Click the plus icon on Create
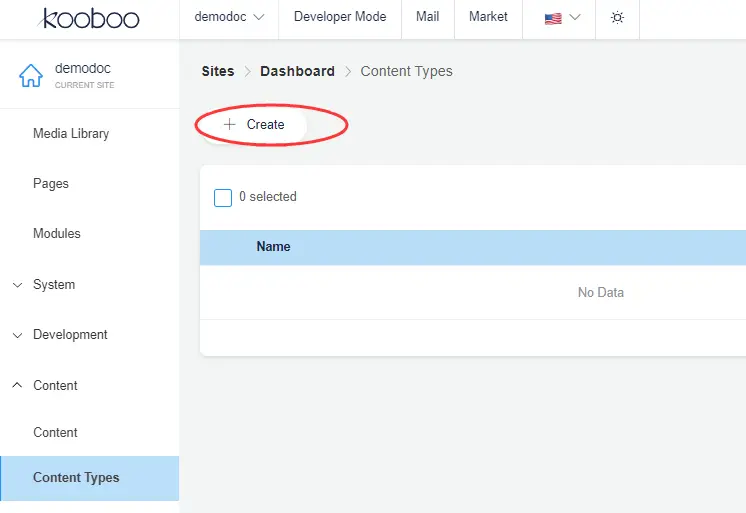The width and height of the screenshot is (746, 513). [230, 125]
